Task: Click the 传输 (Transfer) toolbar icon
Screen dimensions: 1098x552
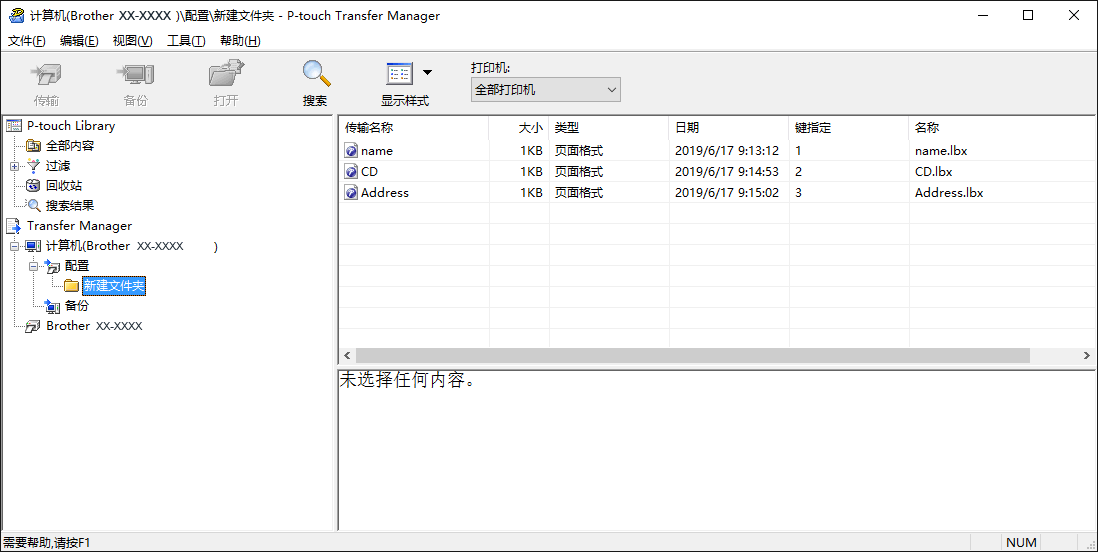Action: pos(46,74)
